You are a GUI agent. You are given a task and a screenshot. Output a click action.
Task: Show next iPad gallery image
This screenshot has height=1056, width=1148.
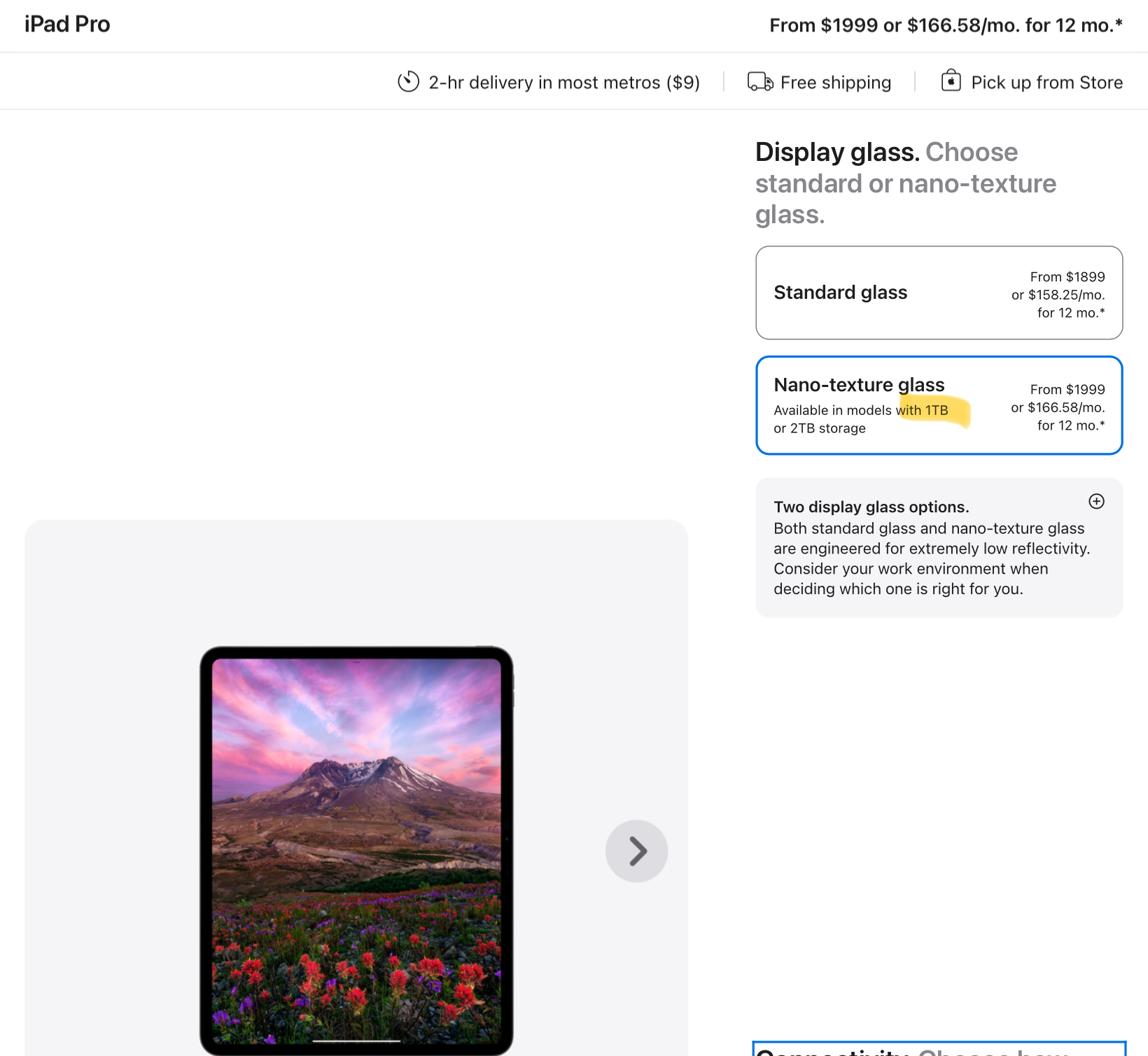pos(636,851)
